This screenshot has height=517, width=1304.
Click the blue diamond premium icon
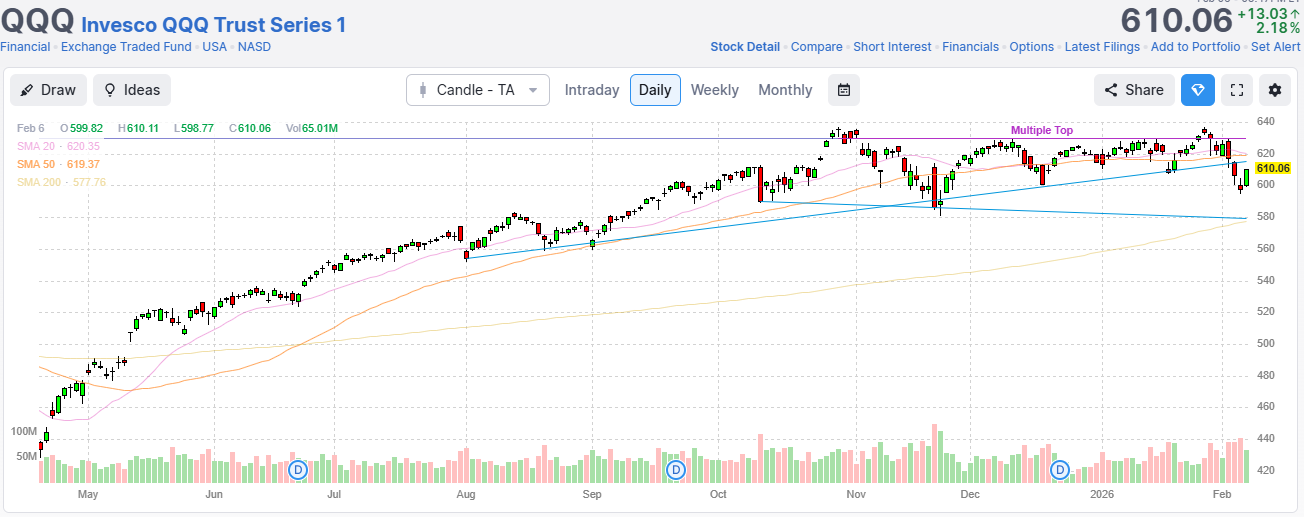pyautogui.click(x=1197, y=90)
